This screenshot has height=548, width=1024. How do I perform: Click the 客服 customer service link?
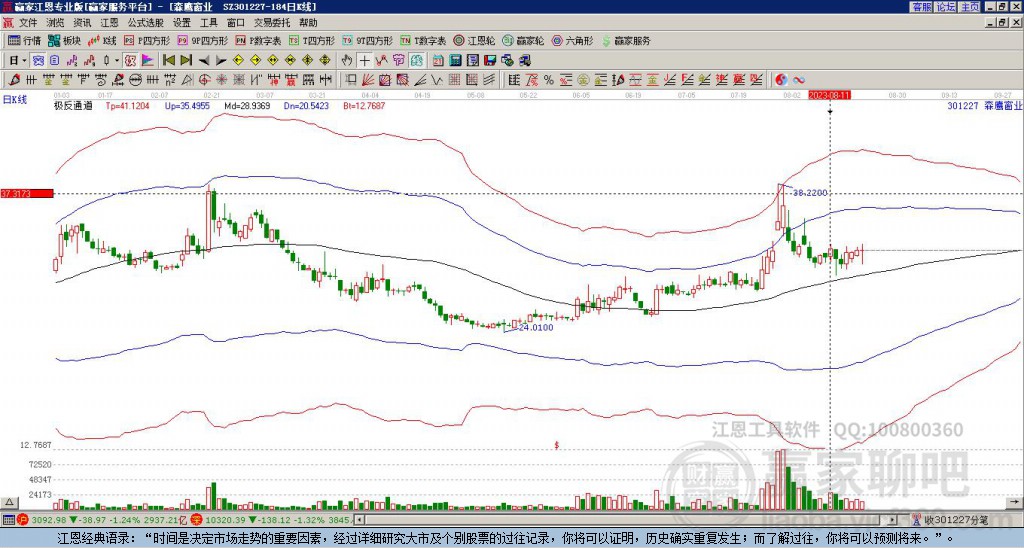point(921,7)
